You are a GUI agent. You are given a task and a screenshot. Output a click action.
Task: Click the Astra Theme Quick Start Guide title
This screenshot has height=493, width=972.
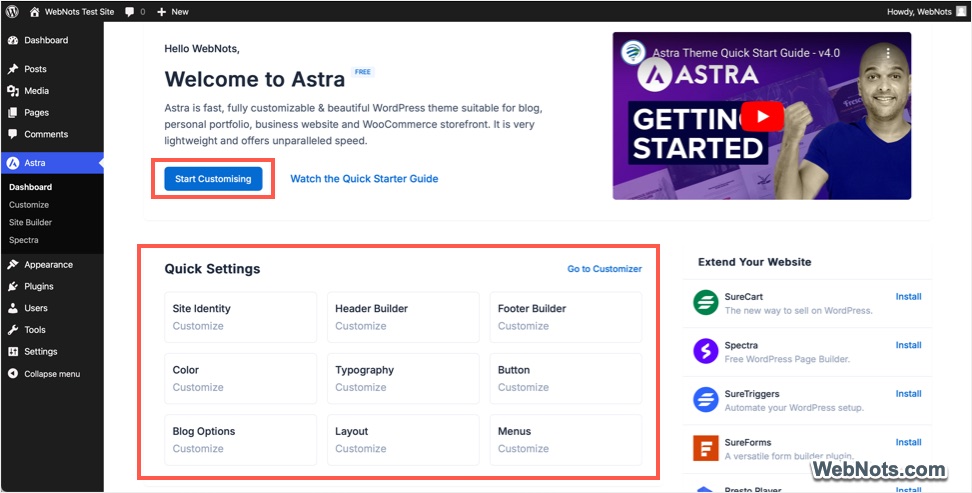point(746,53)
